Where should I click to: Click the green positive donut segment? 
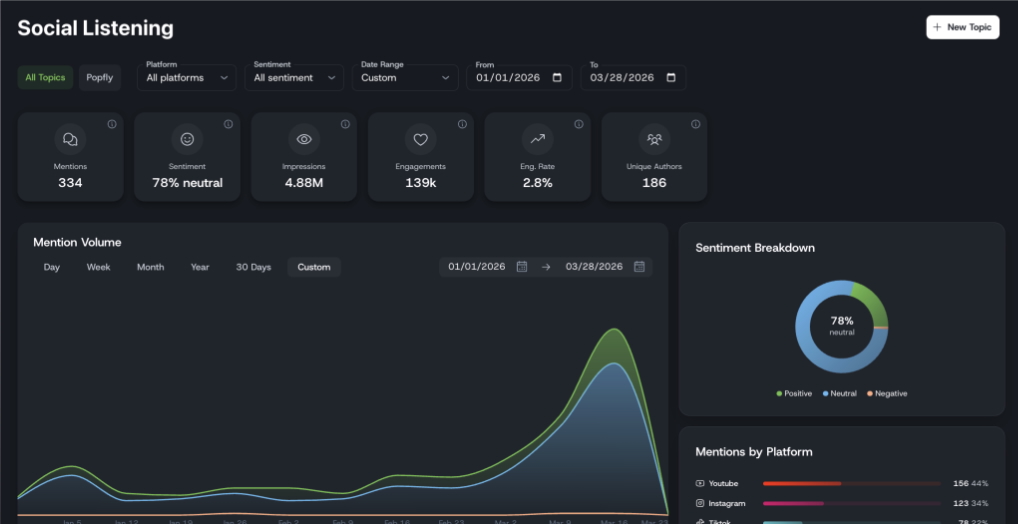point(872,301)
